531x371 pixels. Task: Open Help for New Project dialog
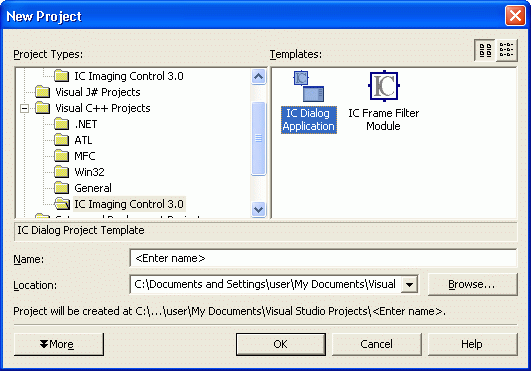[x=472, y=344]
